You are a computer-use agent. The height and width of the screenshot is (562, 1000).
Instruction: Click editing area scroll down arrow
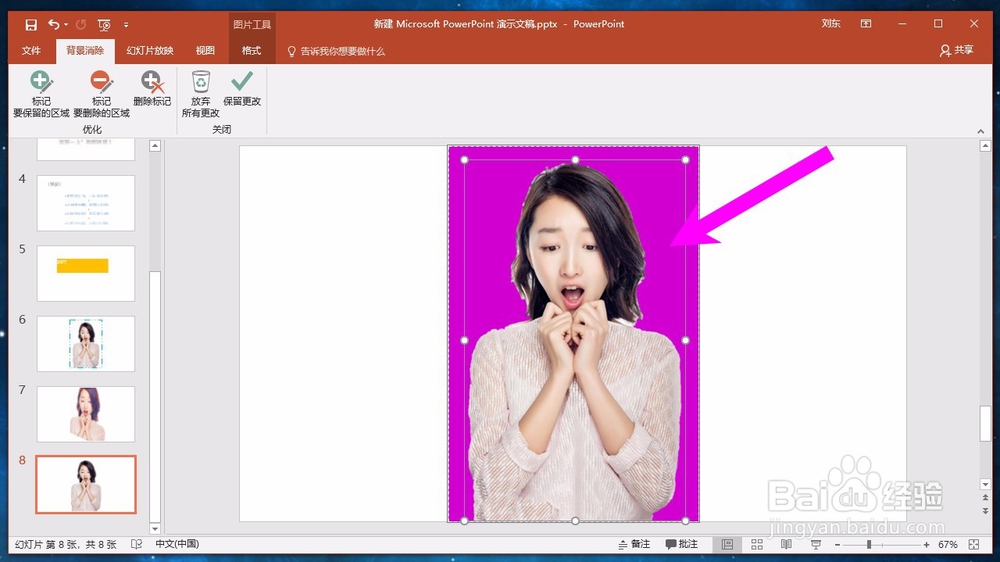[x=985, y=484]
